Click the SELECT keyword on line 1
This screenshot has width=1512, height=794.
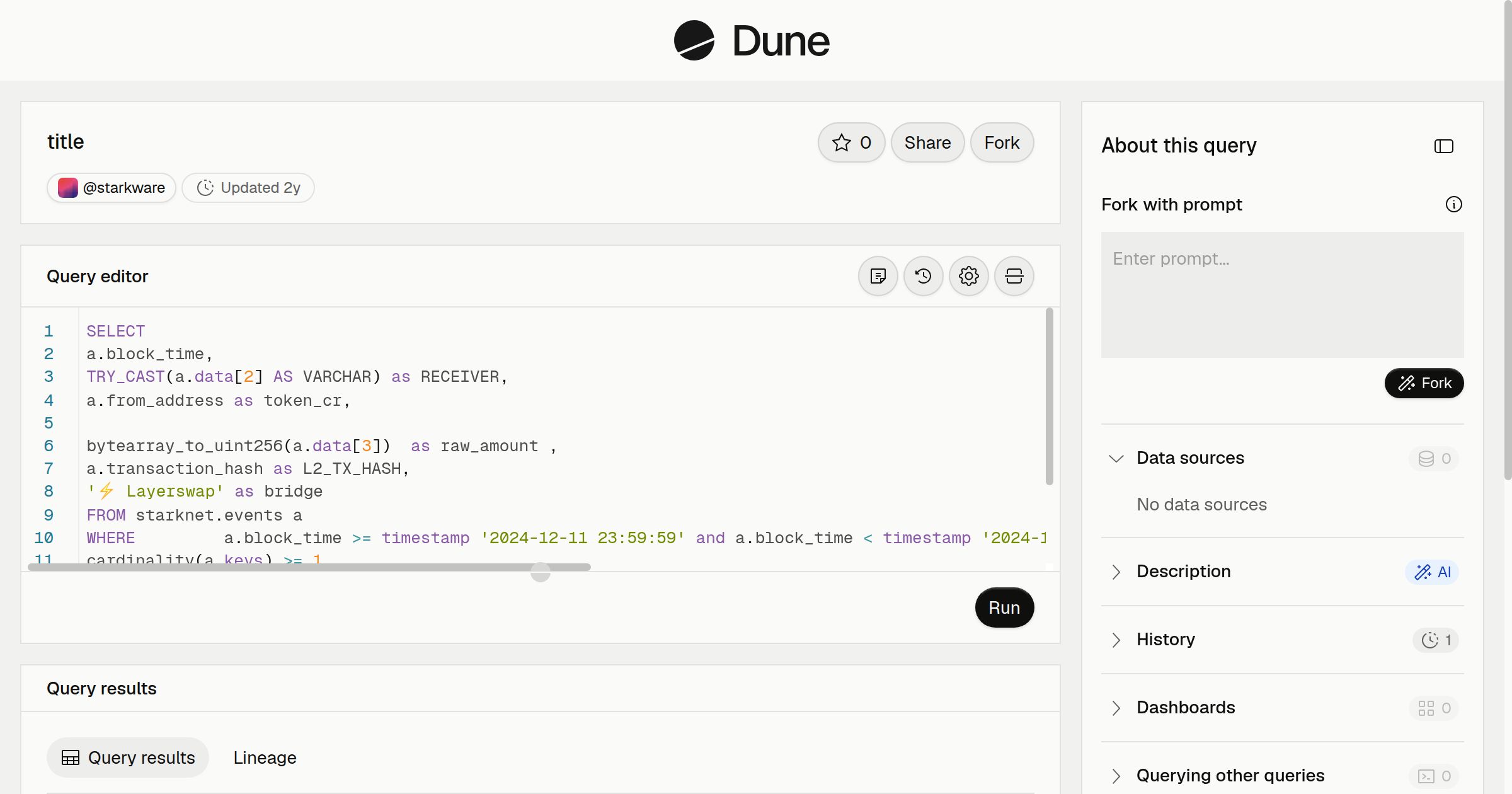[x=116, y=331]
